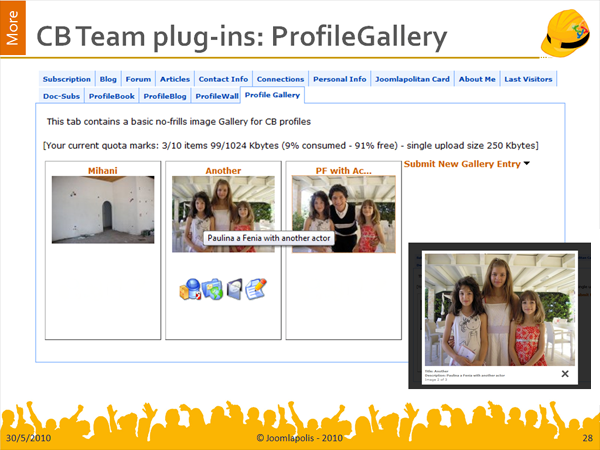This screenshot has width=600, height=450.
Task: Click the gallery description text line
Action: (179, 122)
